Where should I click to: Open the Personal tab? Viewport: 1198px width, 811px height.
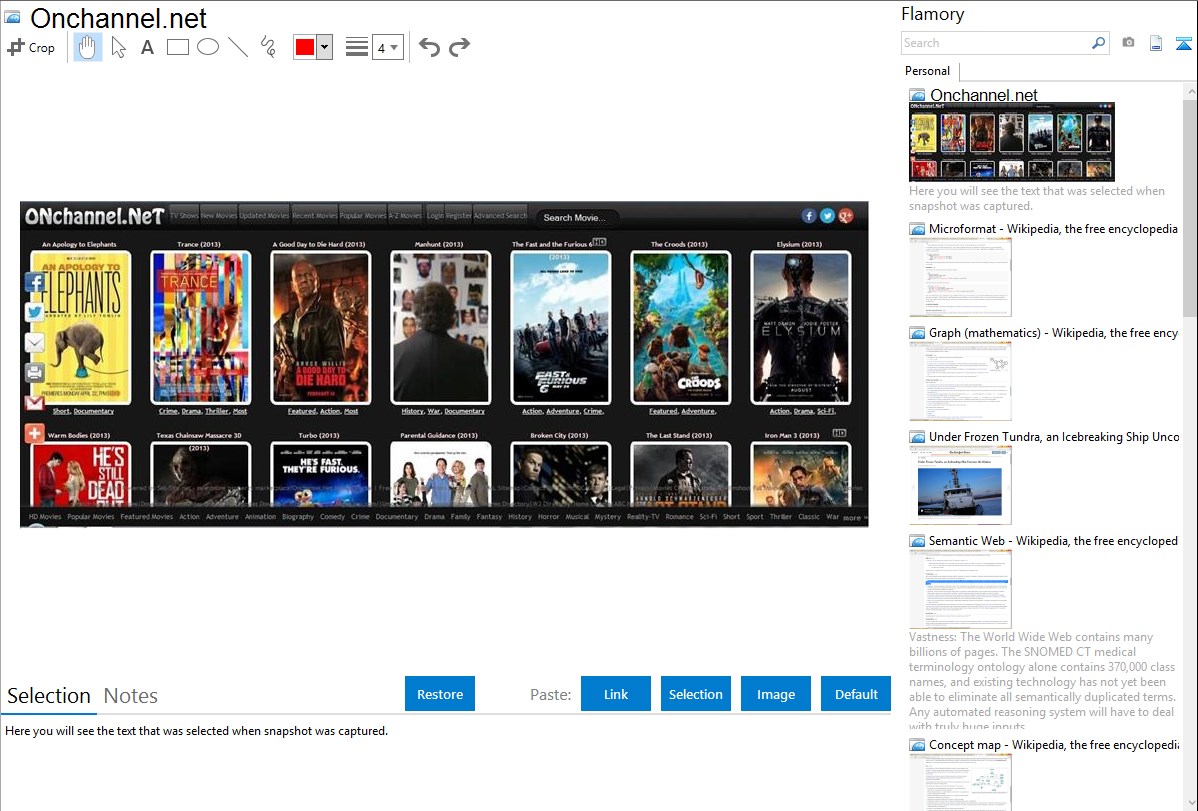927,71
